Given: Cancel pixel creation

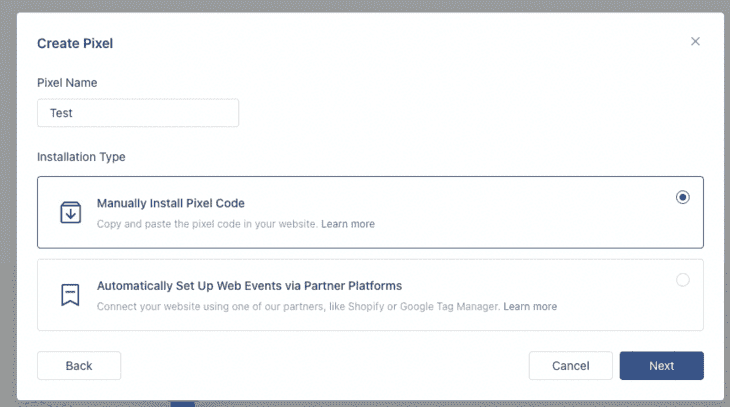Looking at the screenshot, I should (x=571, y=366).
